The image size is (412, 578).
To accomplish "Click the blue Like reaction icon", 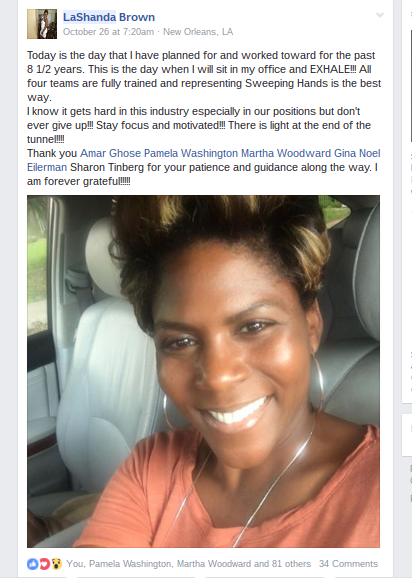I will click(32, 564).
